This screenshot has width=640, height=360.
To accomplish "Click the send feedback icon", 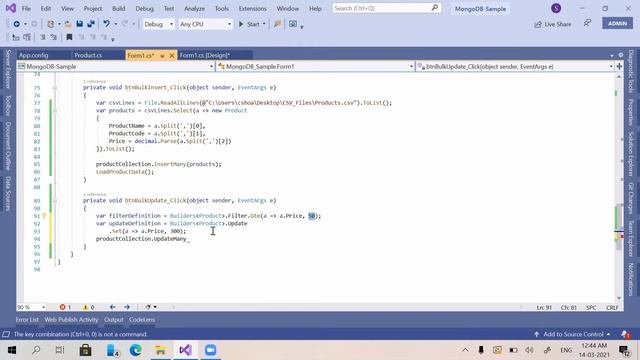I will 587,23.
